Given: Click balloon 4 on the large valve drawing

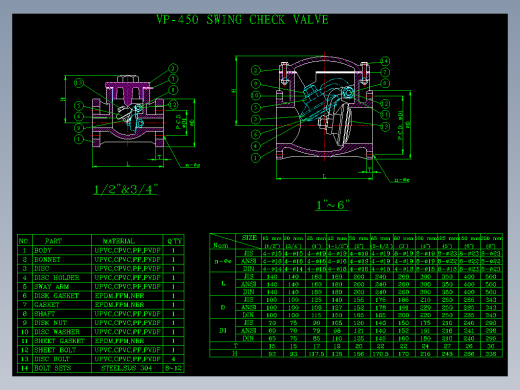Looking at the screenshot, I should pyautogui.click(x=255, y=146).
